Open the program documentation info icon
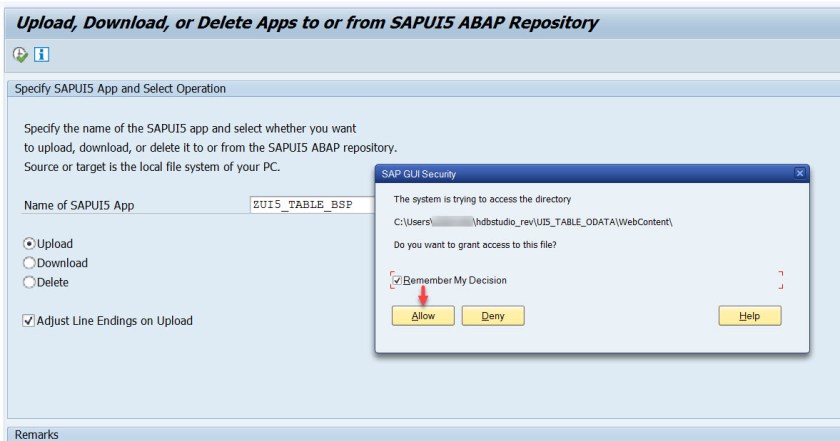Screen dimensions: 840x441 [x=42, y=54]
